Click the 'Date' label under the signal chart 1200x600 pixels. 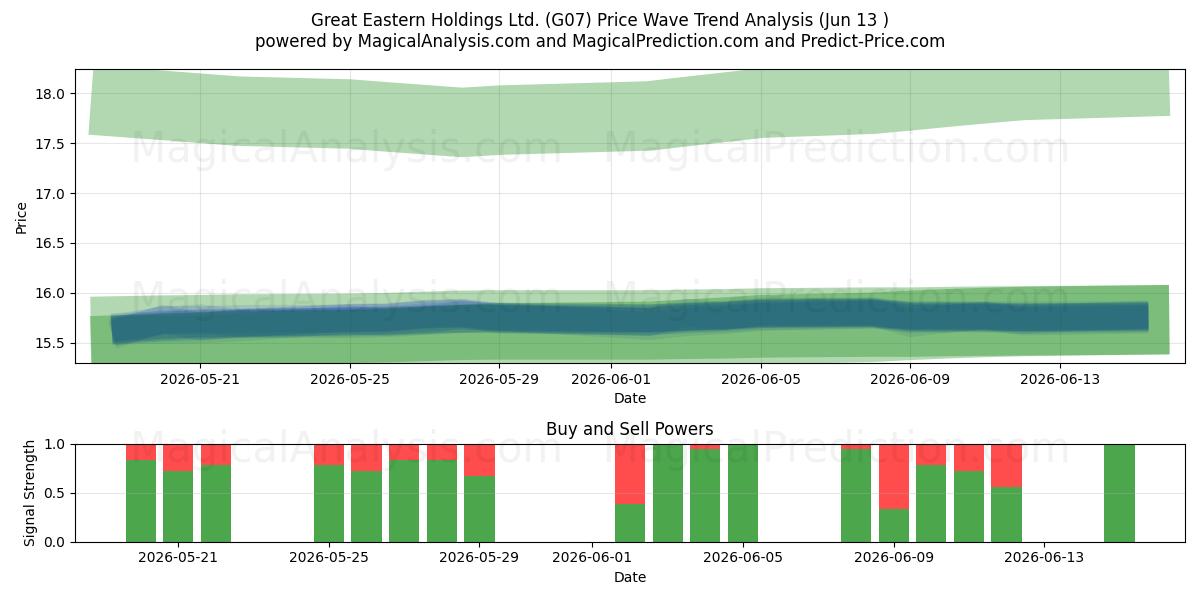[x=630, y=577]
